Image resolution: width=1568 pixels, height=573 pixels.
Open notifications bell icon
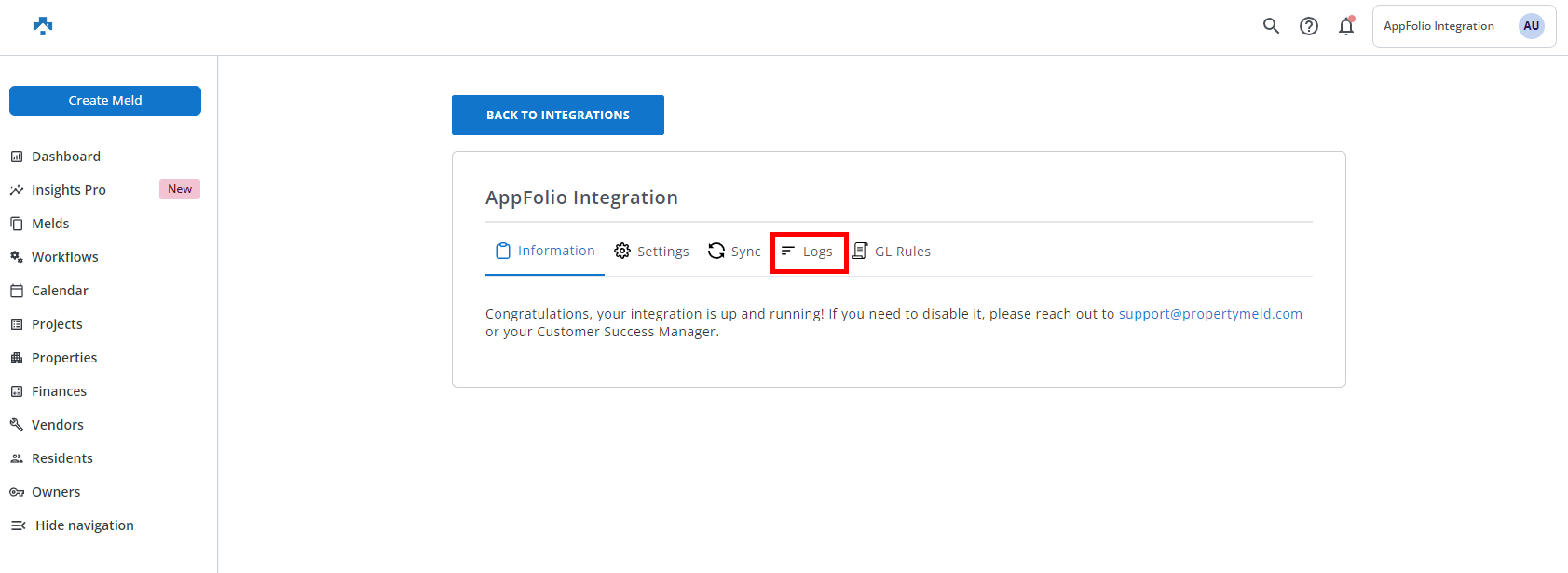click(x=1346, y=26)
